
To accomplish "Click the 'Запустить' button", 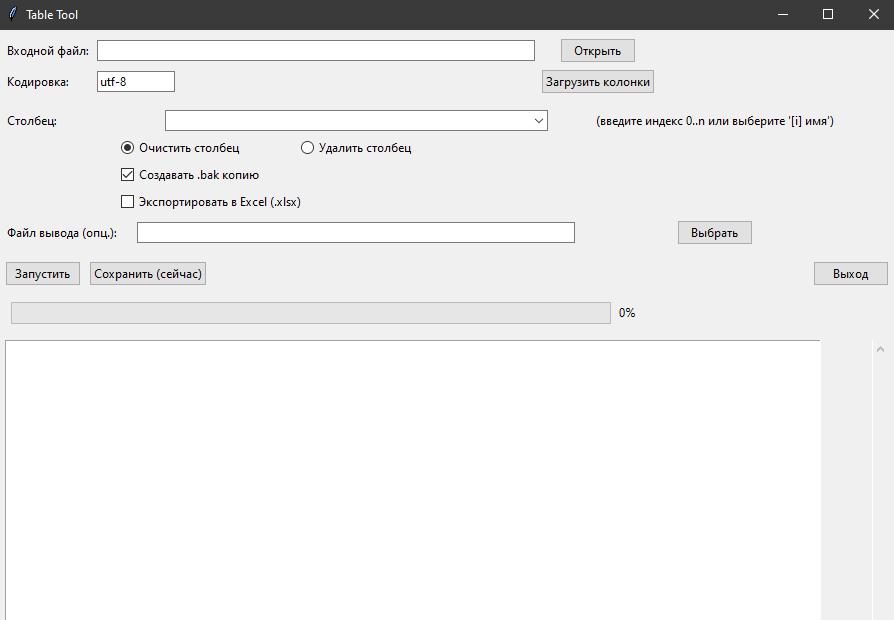I will (43, 274).
